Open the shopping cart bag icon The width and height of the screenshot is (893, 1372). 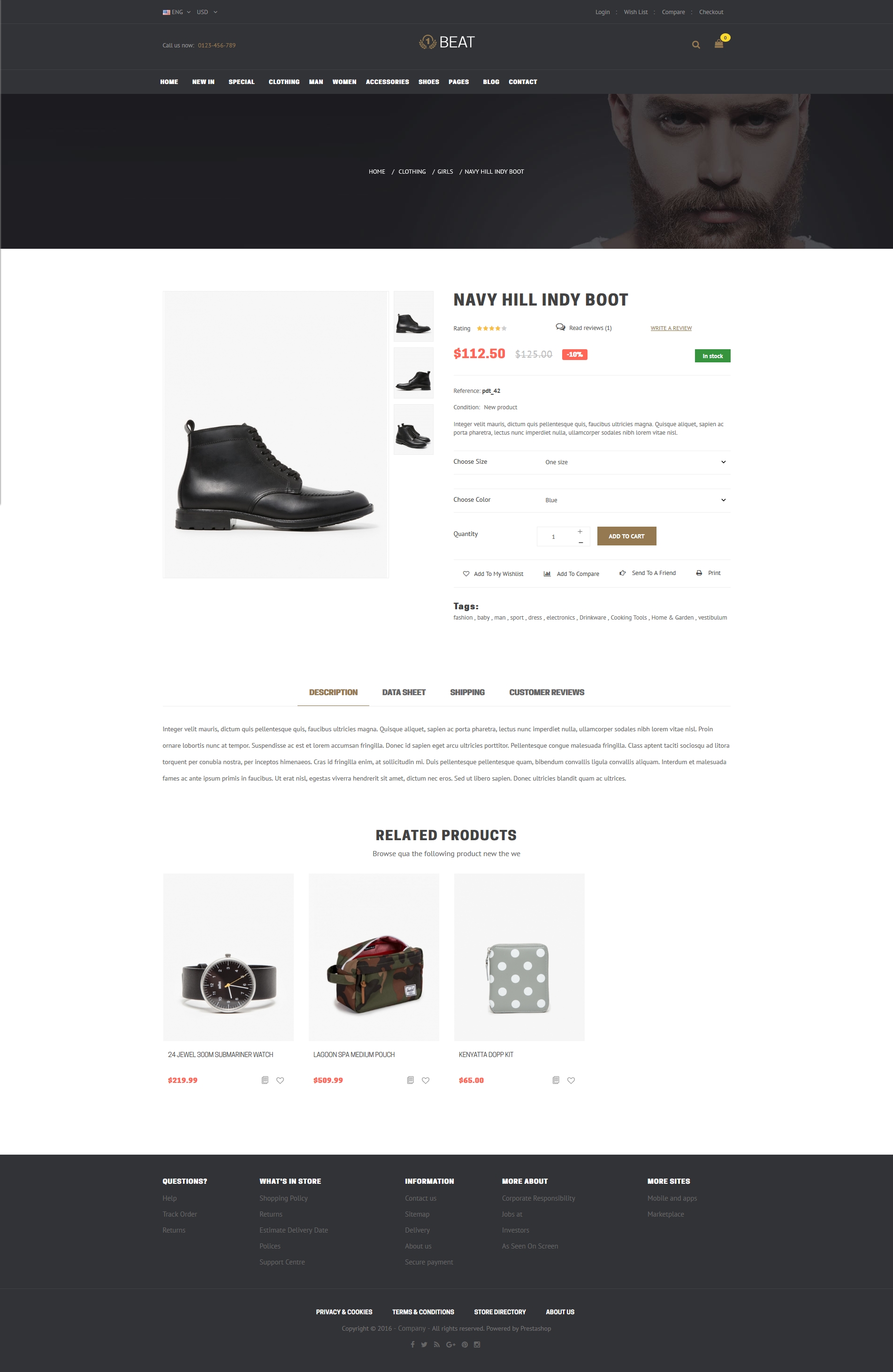coord(718,44)
